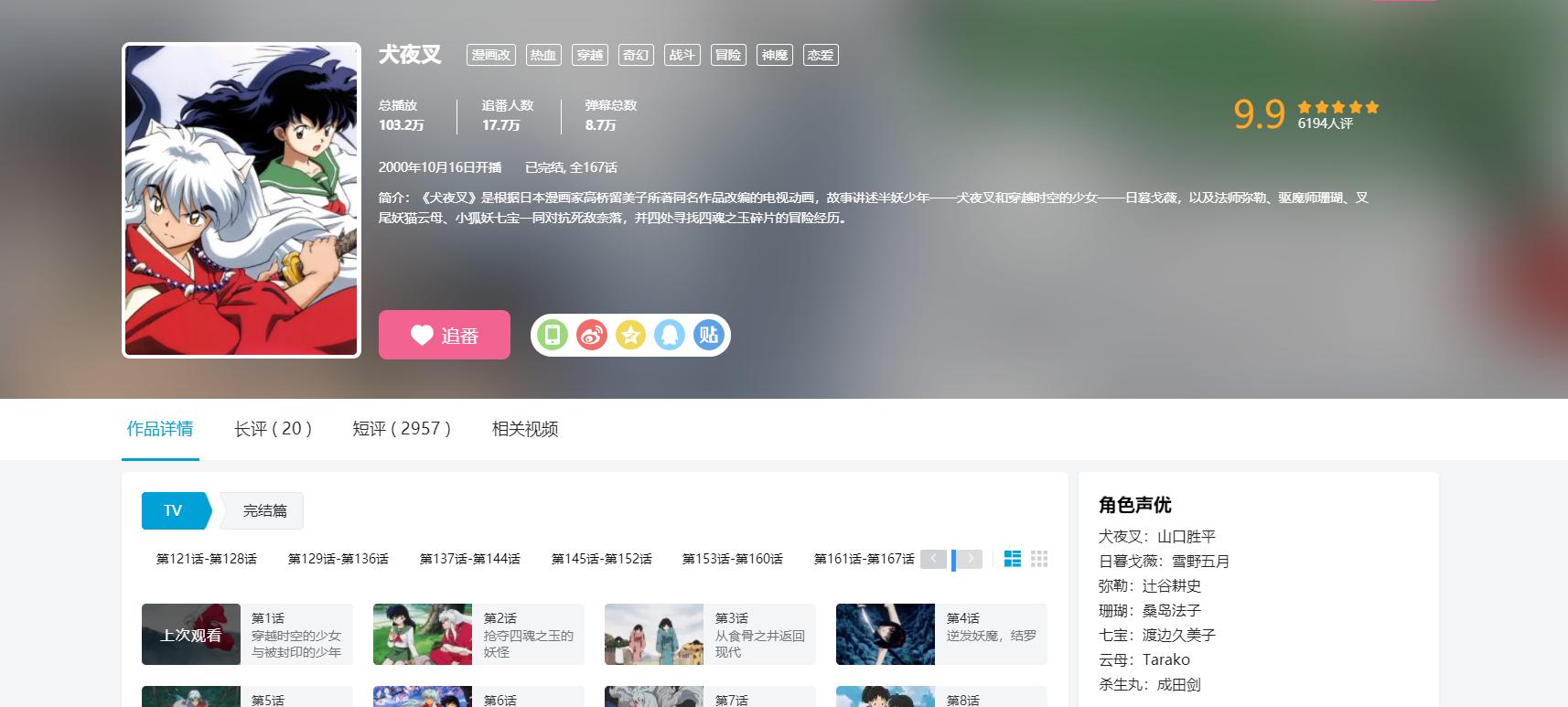Image resolution: width=1568 pixels, height=707 pixels.
Task: Open the 相关视频 tab
Action: click(525, 429)
